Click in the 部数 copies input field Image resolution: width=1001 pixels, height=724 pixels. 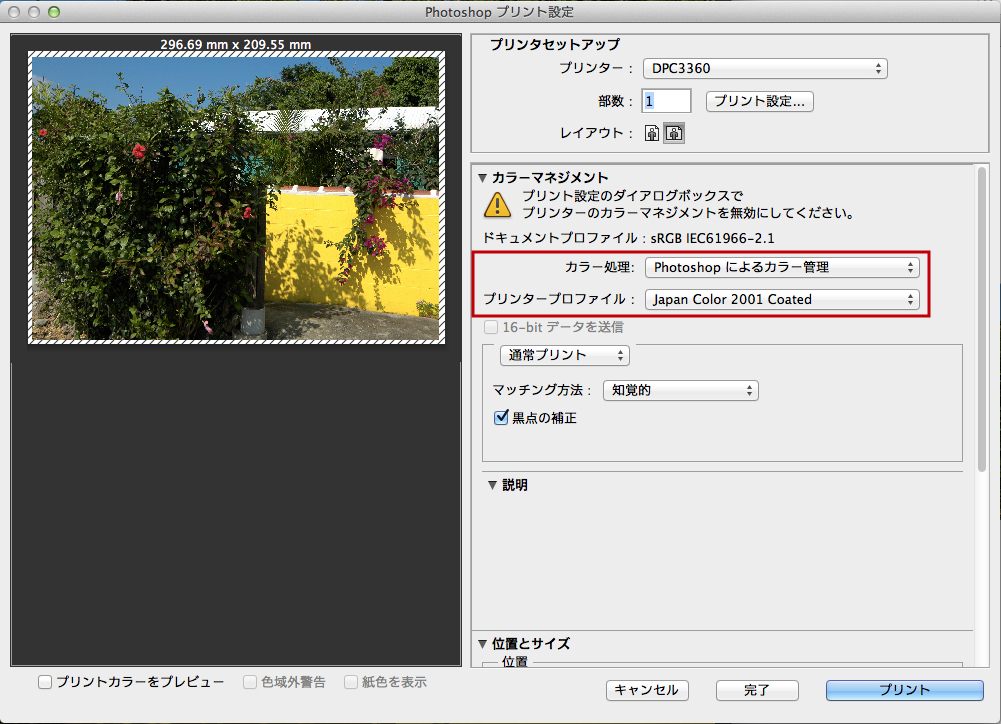[667, 101]
